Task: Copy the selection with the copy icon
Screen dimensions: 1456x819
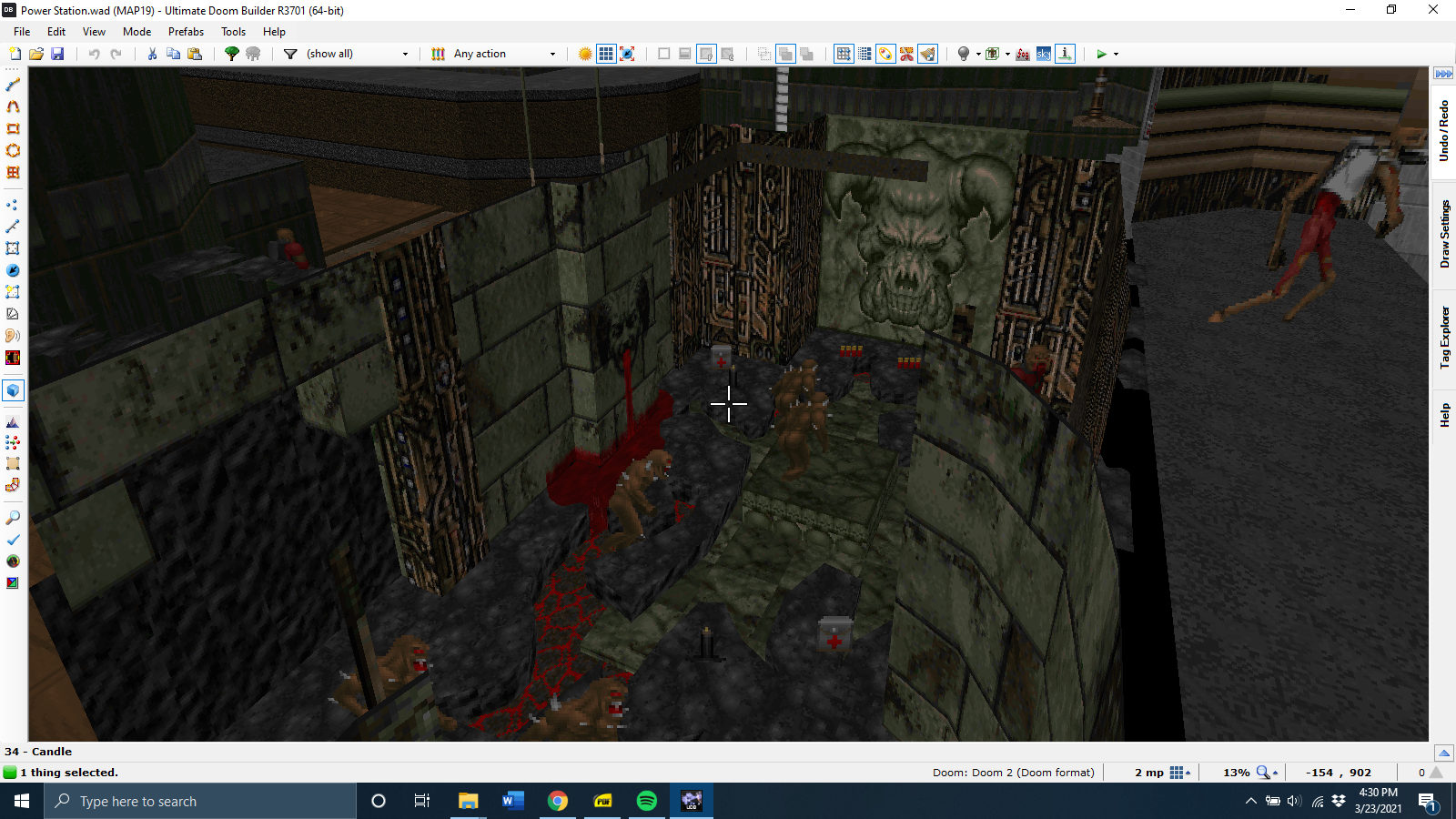Action: pyautogui.click(x=173, y=54)
